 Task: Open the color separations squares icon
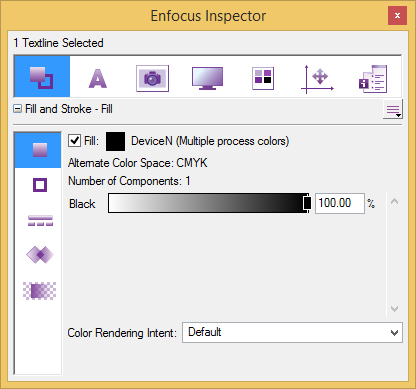[x=263, y=78]
